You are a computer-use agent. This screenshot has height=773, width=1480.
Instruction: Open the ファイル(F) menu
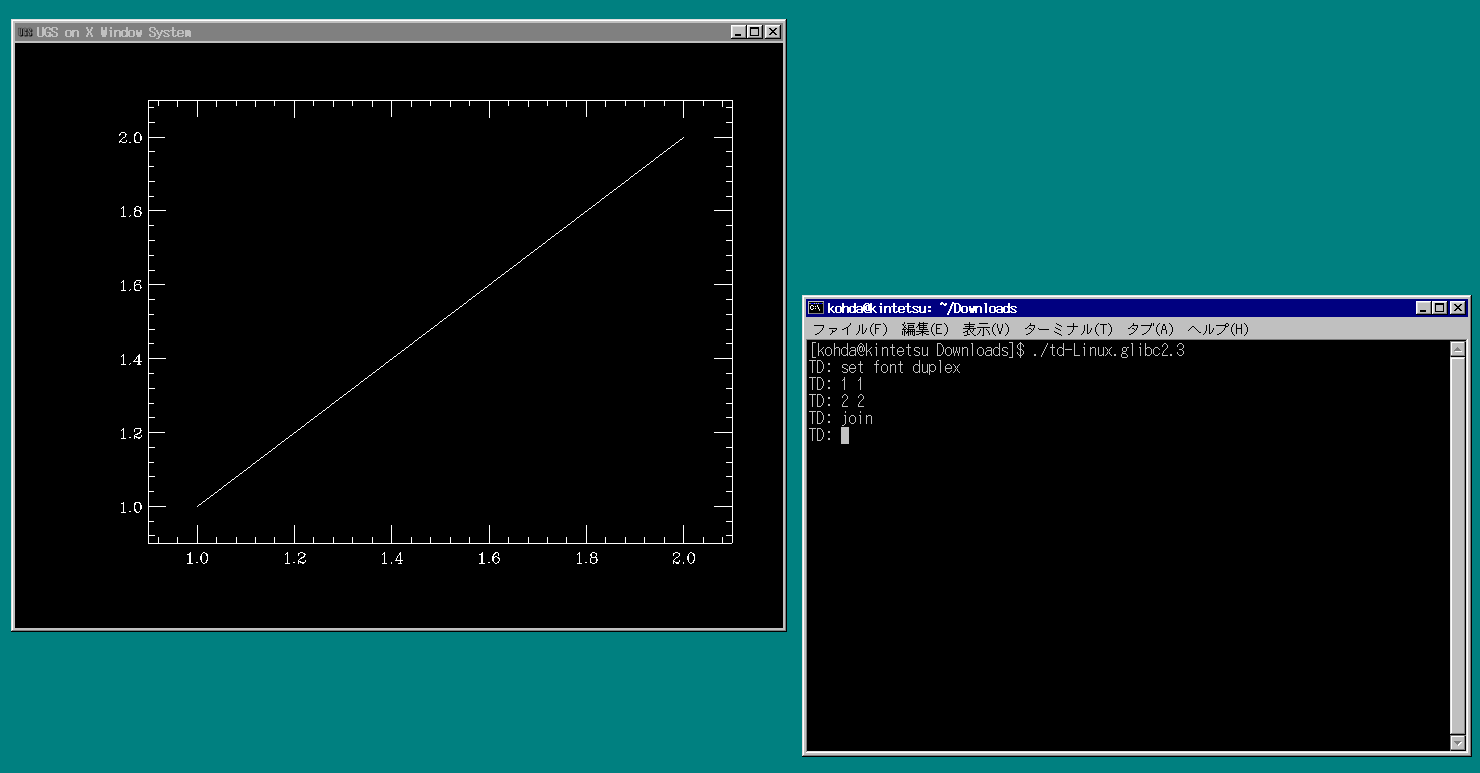coord(849,329)
